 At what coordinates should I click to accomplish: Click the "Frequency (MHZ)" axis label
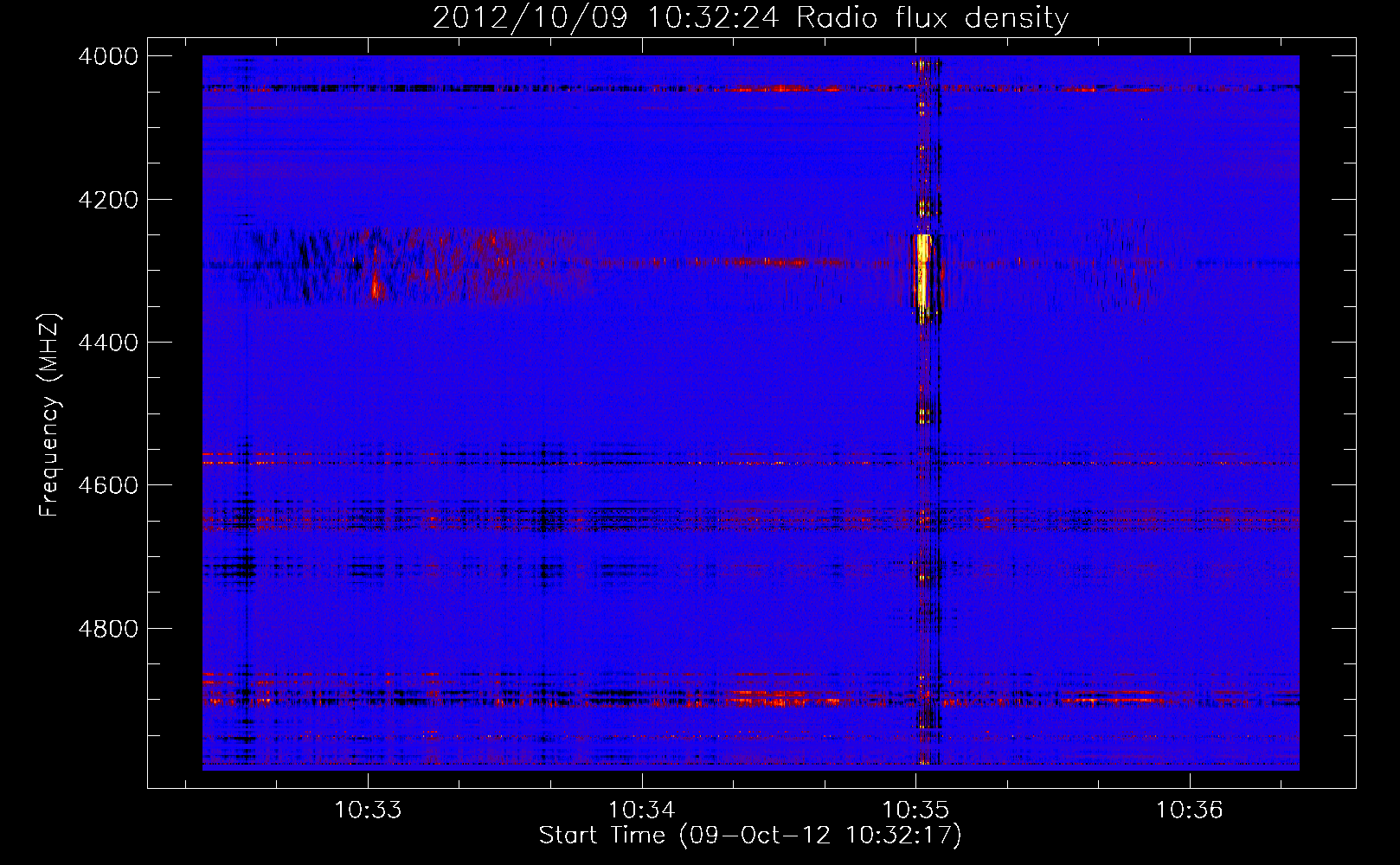point(49,415)
